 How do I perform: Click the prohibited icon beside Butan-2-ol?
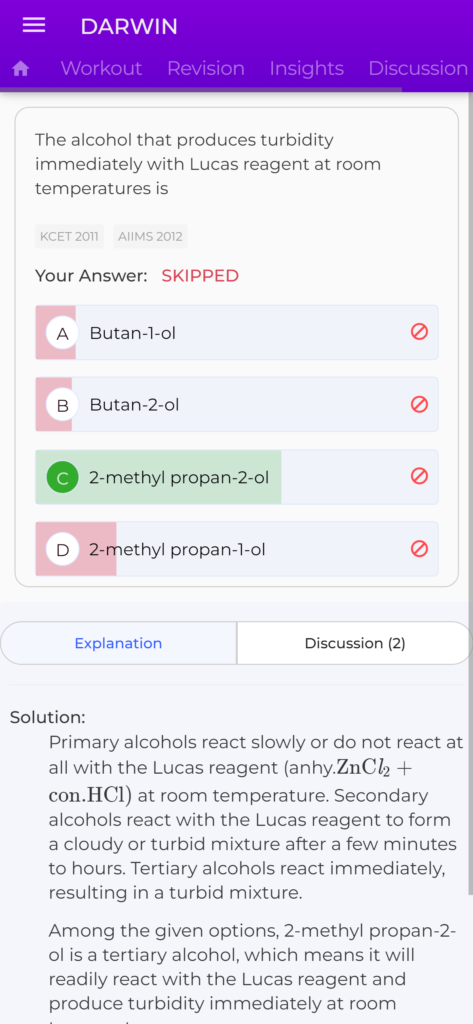[419, 405]
